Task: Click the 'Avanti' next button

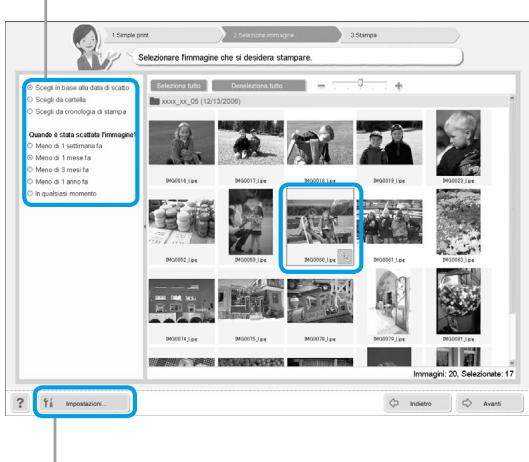Action: pos(490,403)
